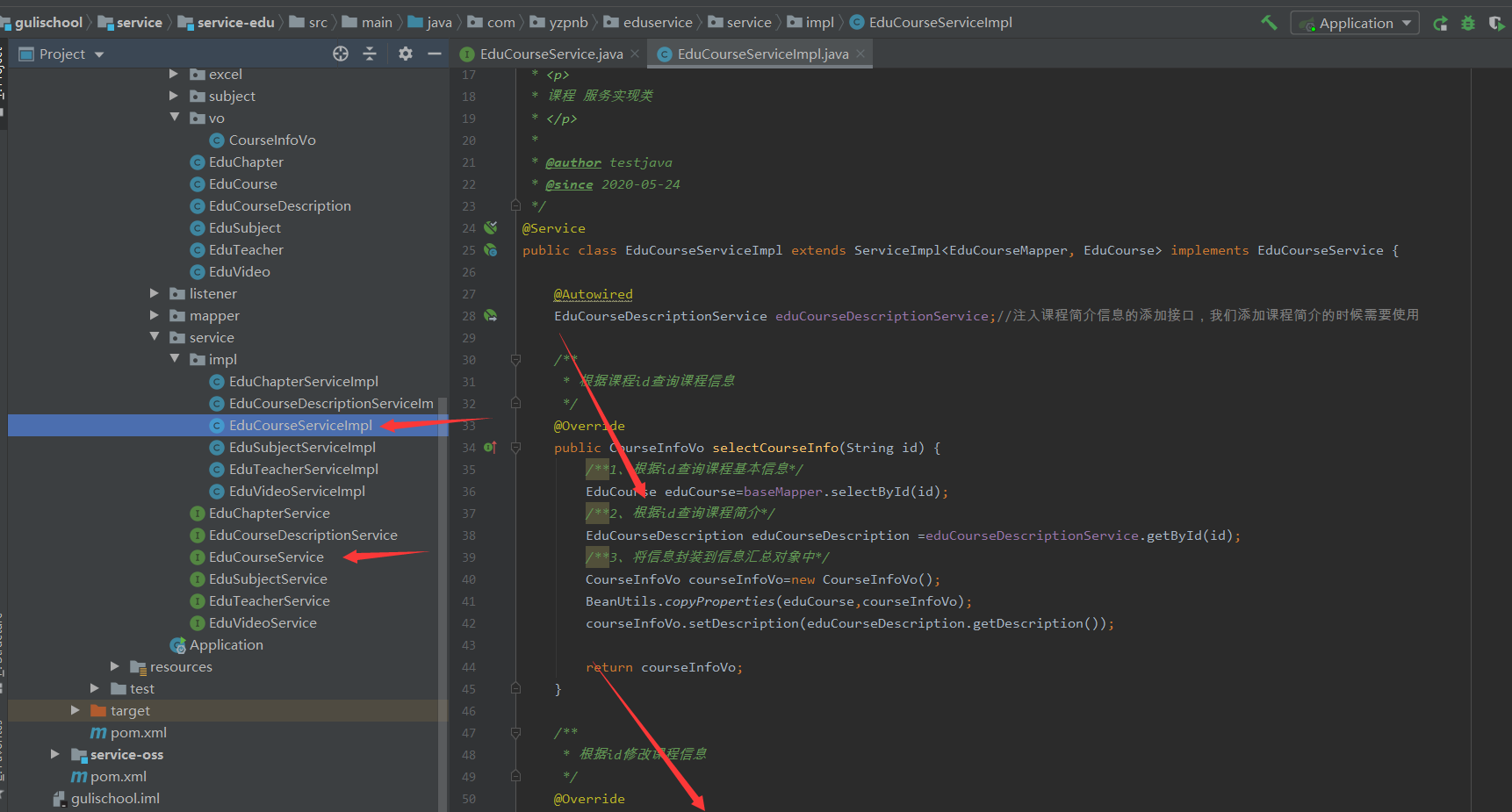Screen dimensions: 1512x812
Task: Open the Application run configuration dropdown
Action: pyautogui.click(x=1355, y=23)
